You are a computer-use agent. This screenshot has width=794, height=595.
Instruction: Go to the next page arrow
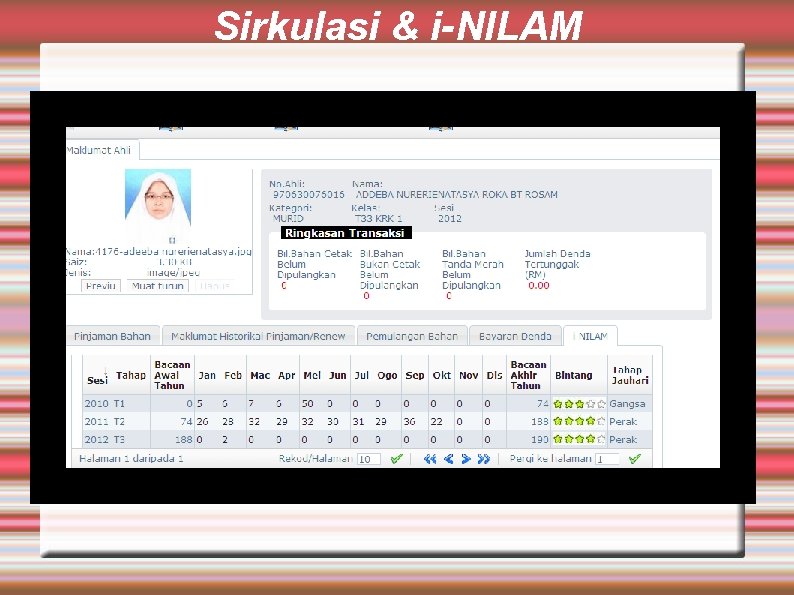[x=466, y=459]
